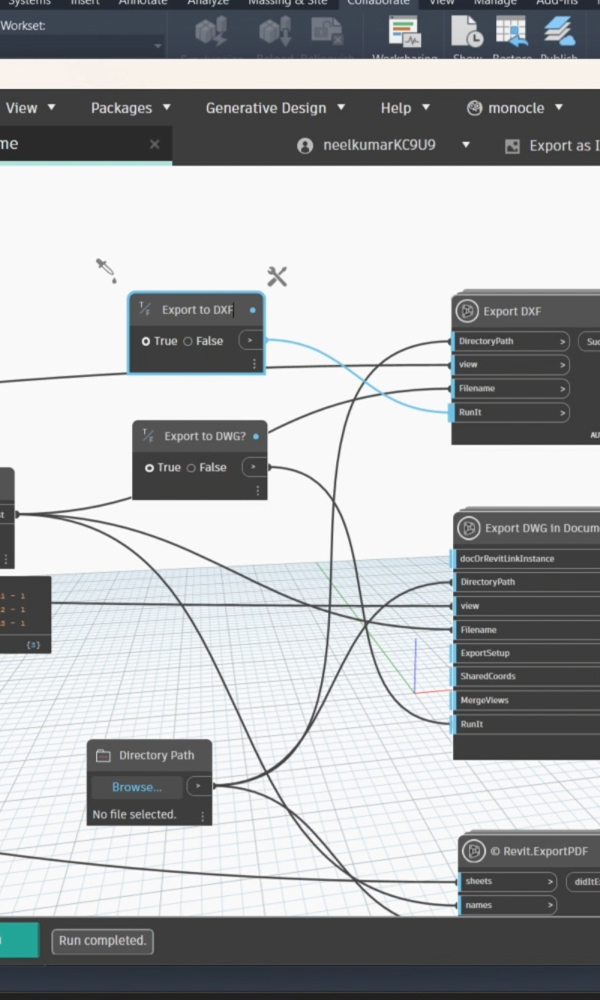The height and width of the screenshot is (1000, 600).
Task: Click the MergeViews input port
Action: point(527,700)
